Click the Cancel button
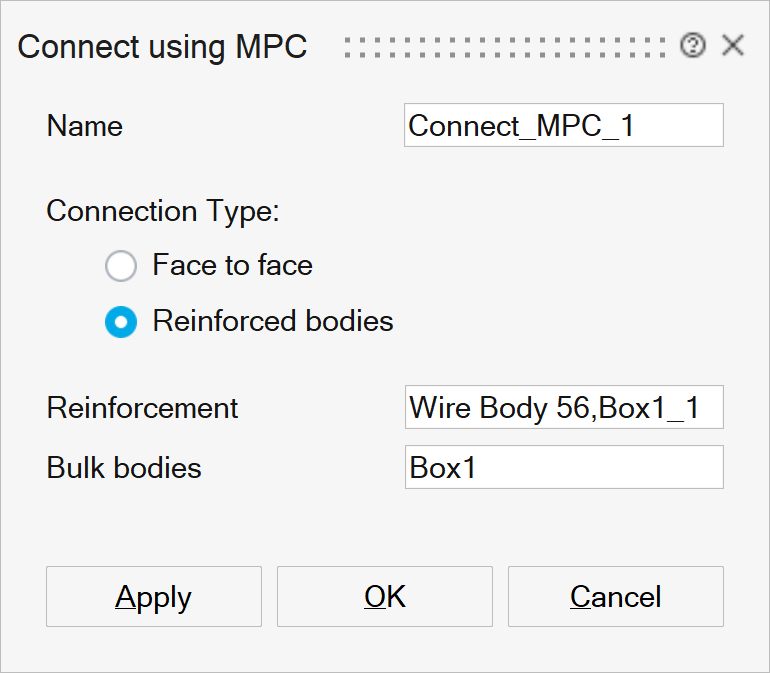Image resolution: width=770 pixels, height=673 pixels. pos(615,597)
